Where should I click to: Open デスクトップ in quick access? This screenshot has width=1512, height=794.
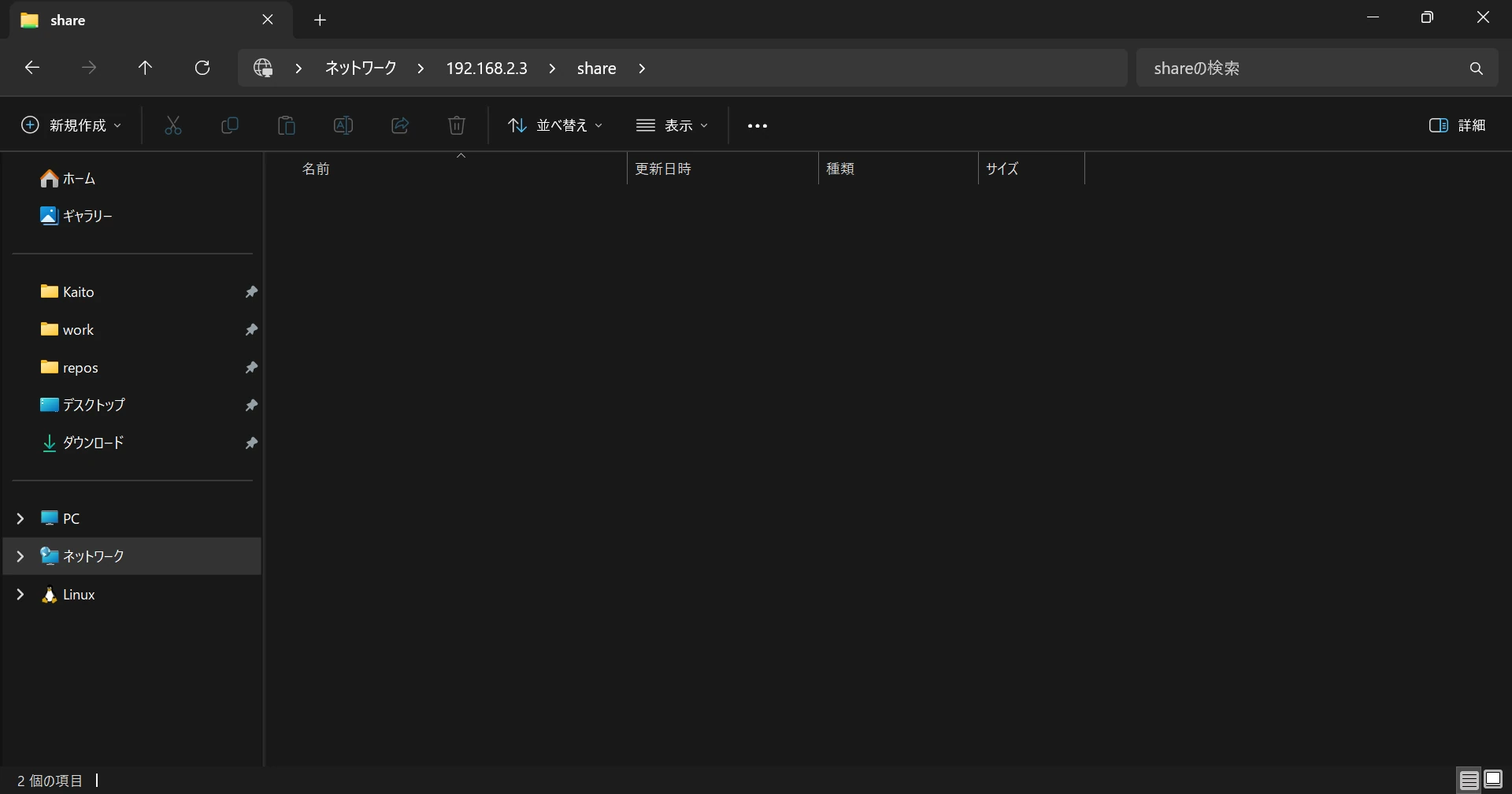[132, 405]
